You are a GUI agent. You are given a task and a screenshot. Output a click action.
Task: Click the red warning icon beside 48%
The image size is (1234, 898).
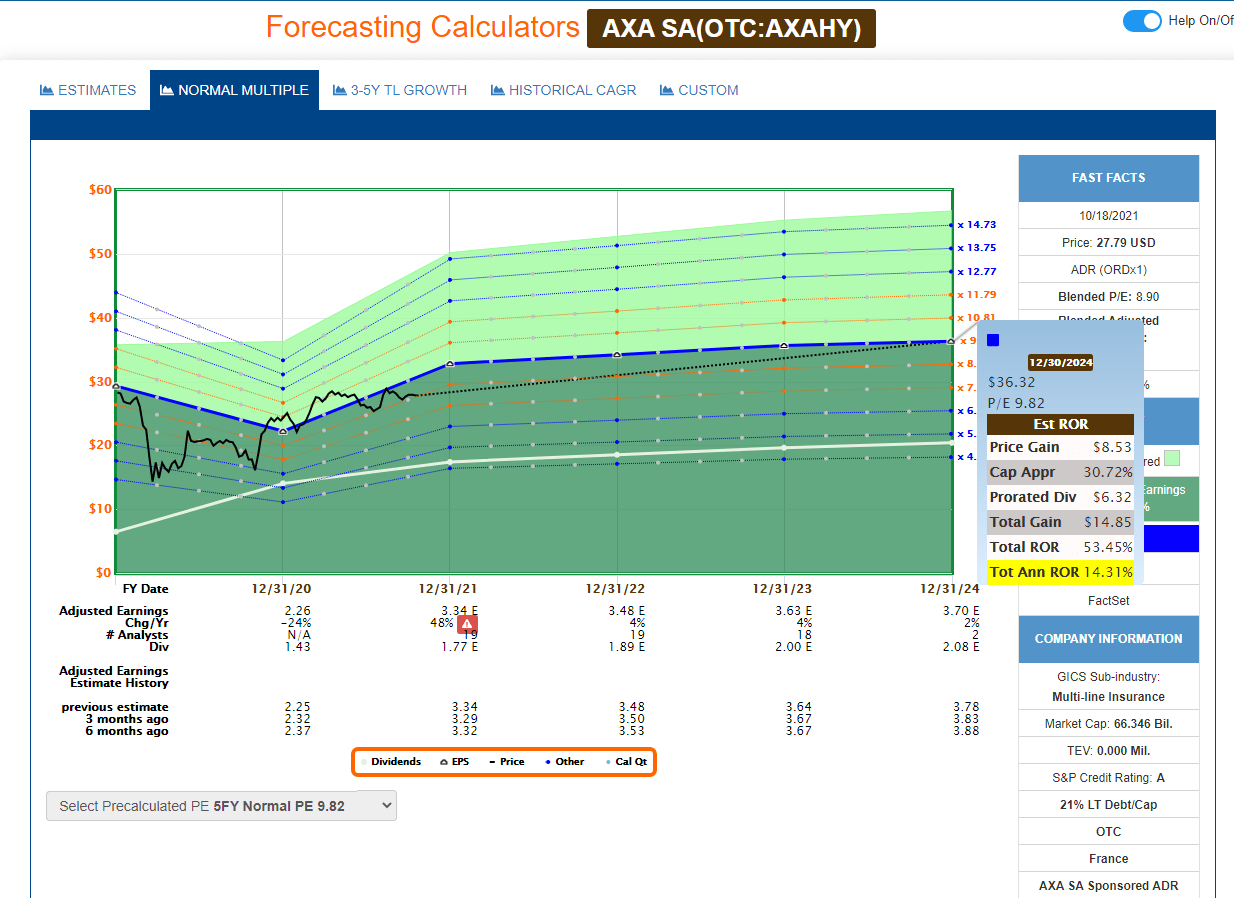tap(467, 624)
